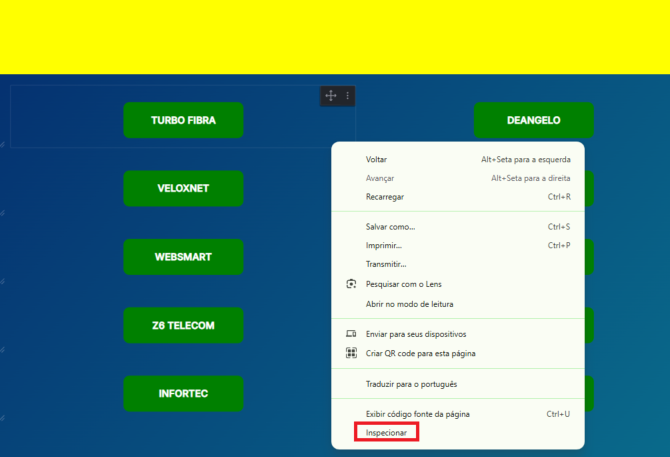Choose Pesquisar com o Lens
The height and width of the screenshot is (457, 670).
[458, 284]
